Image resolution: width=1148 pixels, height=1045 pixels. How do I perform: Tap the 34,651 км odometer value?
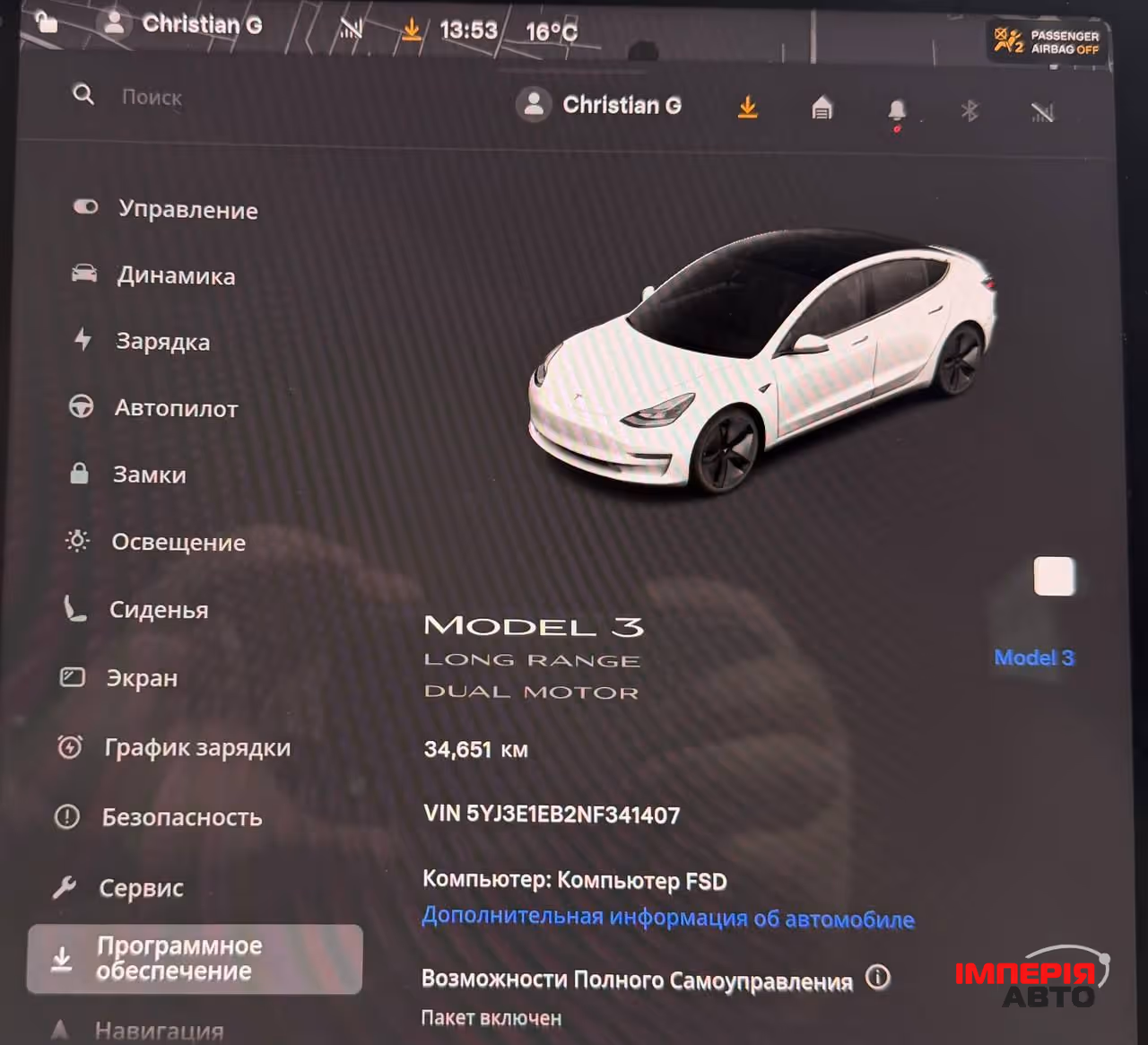coord(475,749)
